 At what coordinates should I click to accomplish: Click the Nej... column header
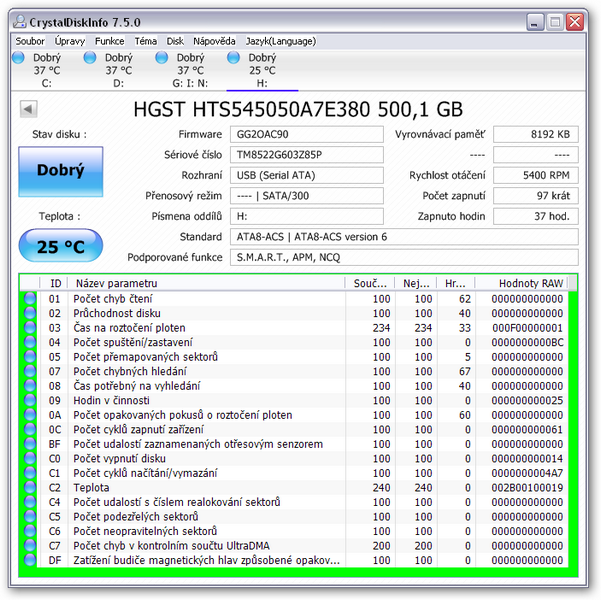pos(416,283)
